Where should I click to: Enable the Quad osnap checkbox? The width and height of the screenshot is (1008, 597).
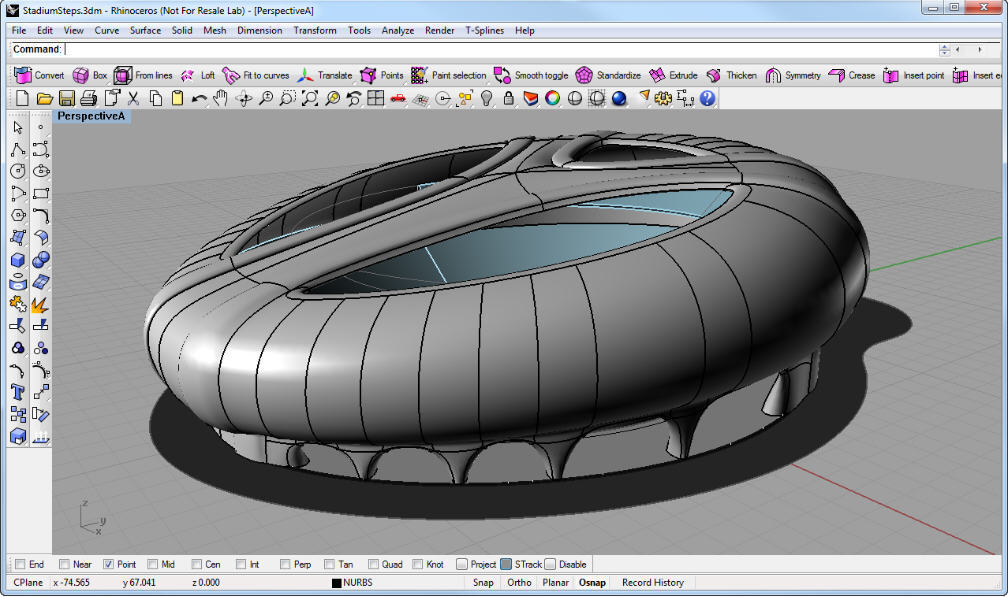374,564
